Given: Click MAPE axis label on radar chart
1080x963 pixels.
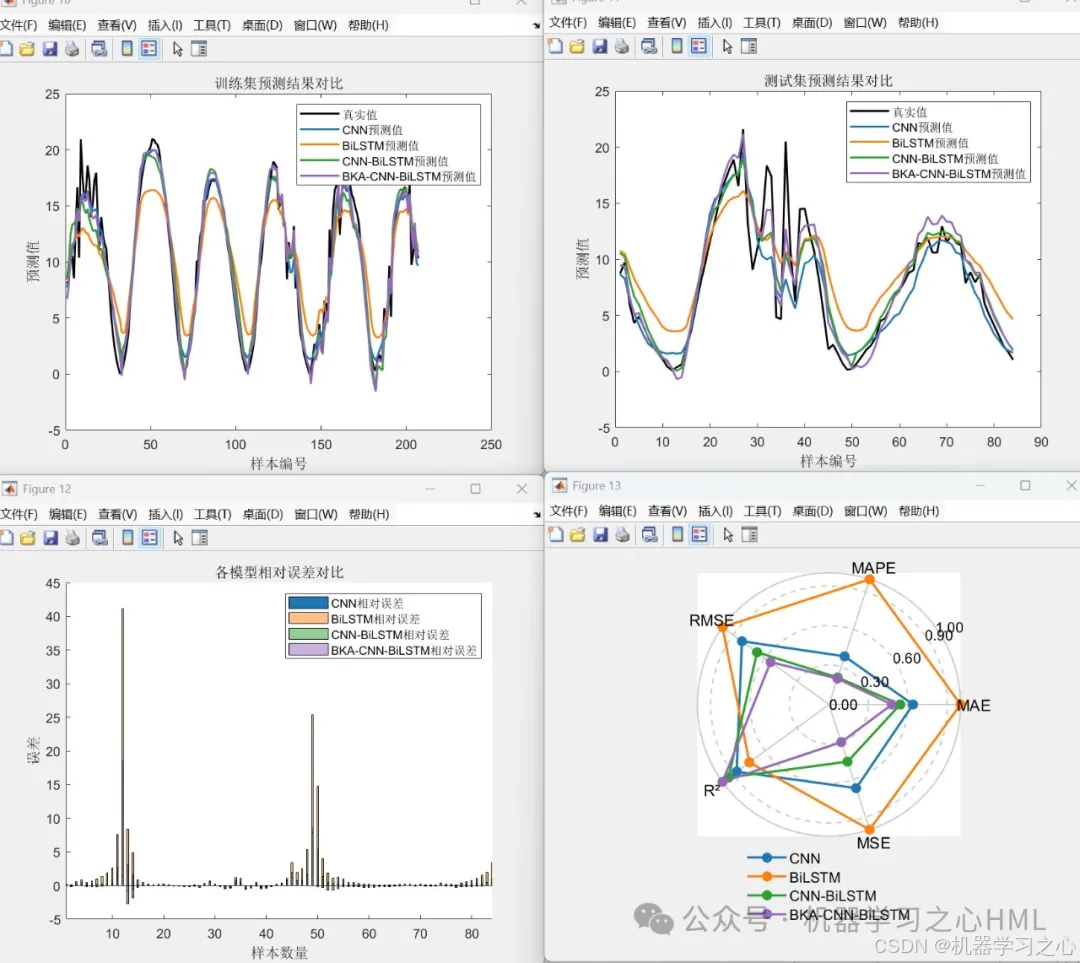Looking at the screenshot, I should coord(873,568).
